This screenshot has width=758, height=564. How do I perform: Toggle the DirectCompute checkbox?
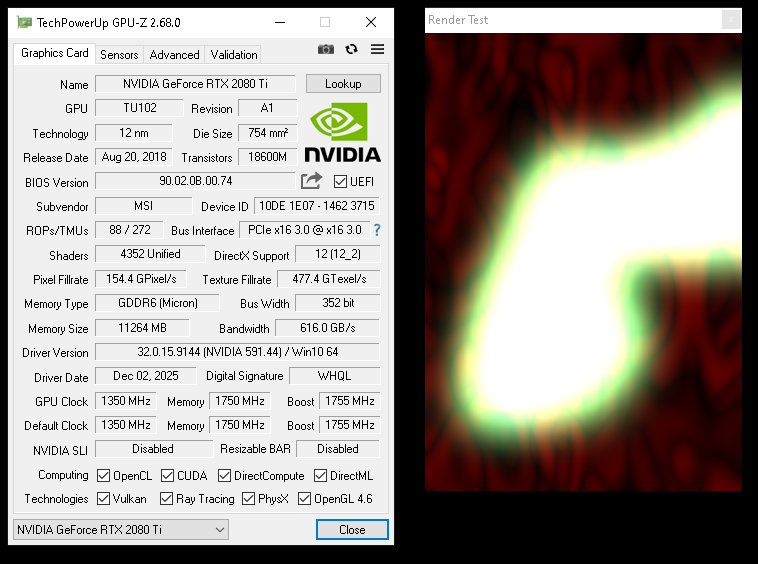[224, 476]
